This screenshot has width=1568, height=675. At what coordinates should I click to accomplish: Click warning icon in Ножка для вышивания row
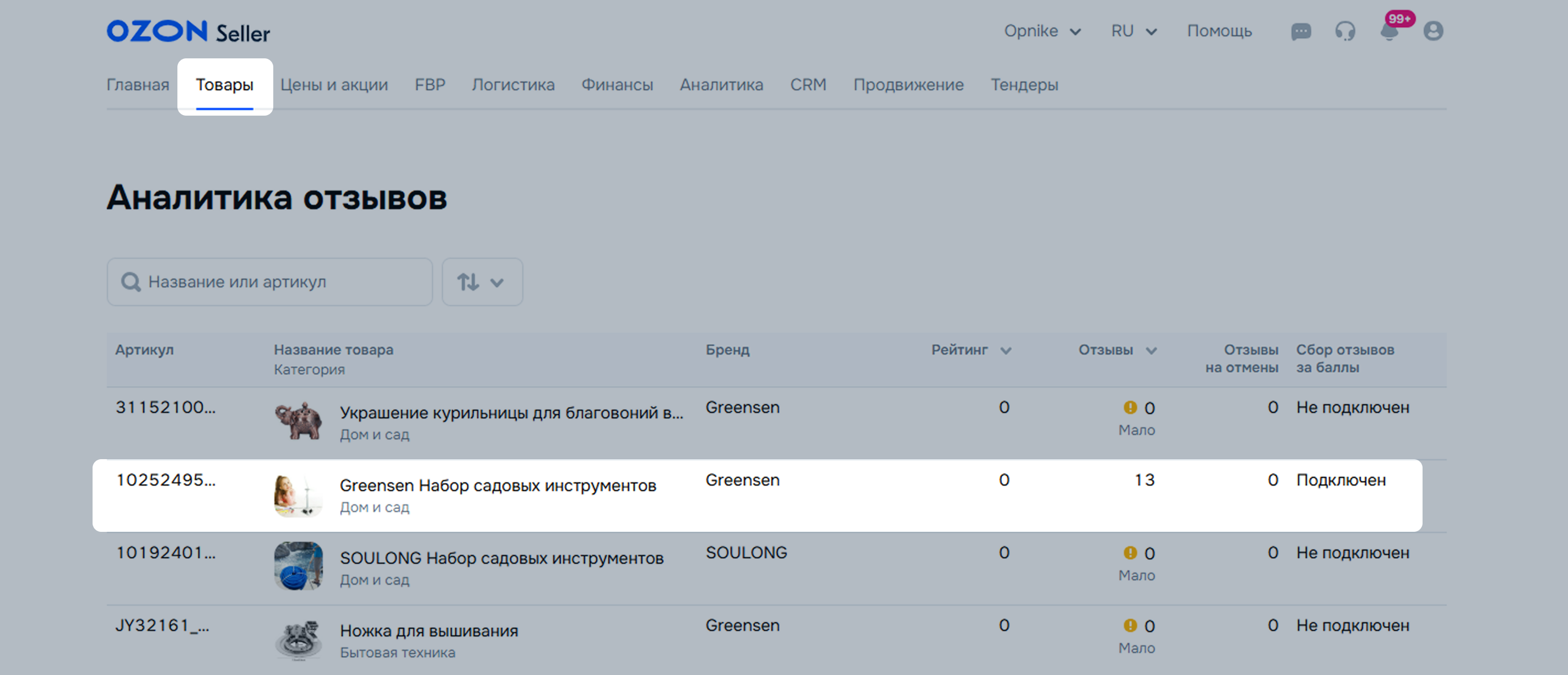tap(1130, 626)
